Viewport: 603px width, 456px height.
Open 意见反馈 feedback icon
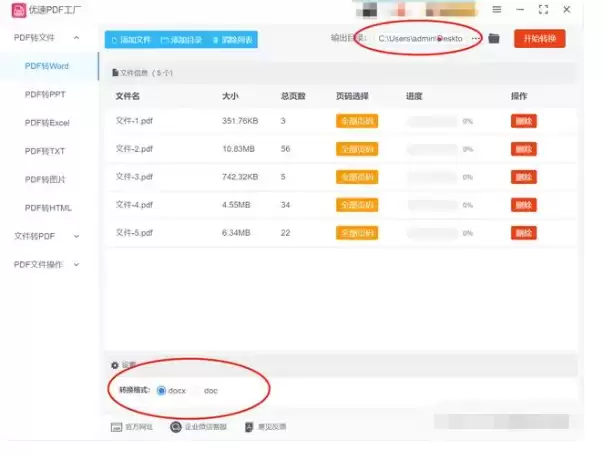(x=249, y=426)
